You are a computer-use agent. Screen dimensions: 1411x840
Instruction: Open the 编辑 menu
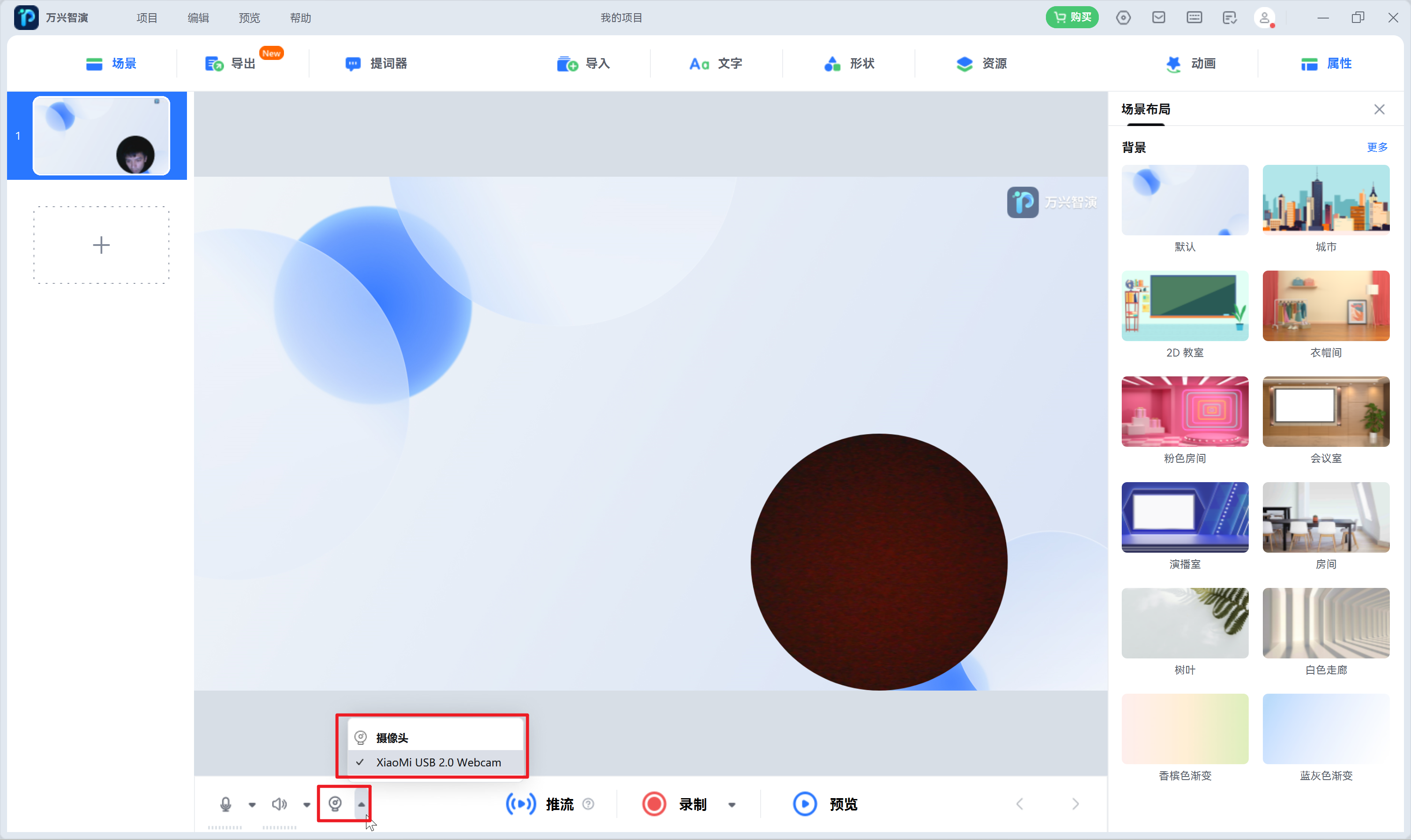198,18
